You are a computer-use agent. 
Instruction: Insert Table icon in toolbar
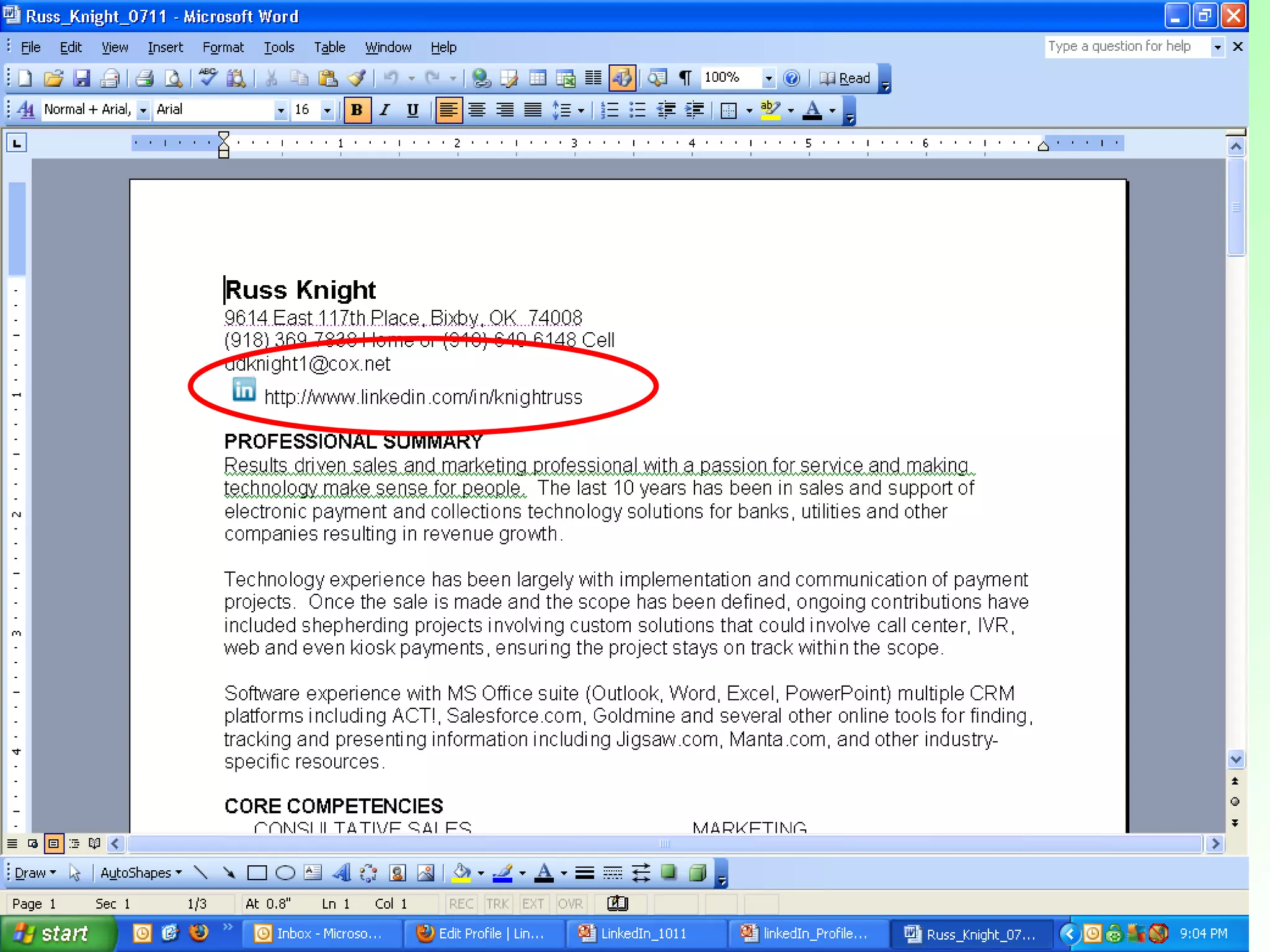538,78
